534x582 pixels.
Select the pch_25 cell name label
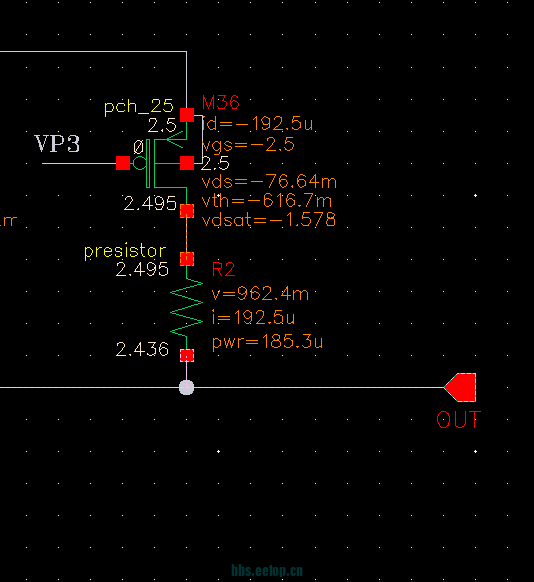pyautogui.click(x=138, y=107)
